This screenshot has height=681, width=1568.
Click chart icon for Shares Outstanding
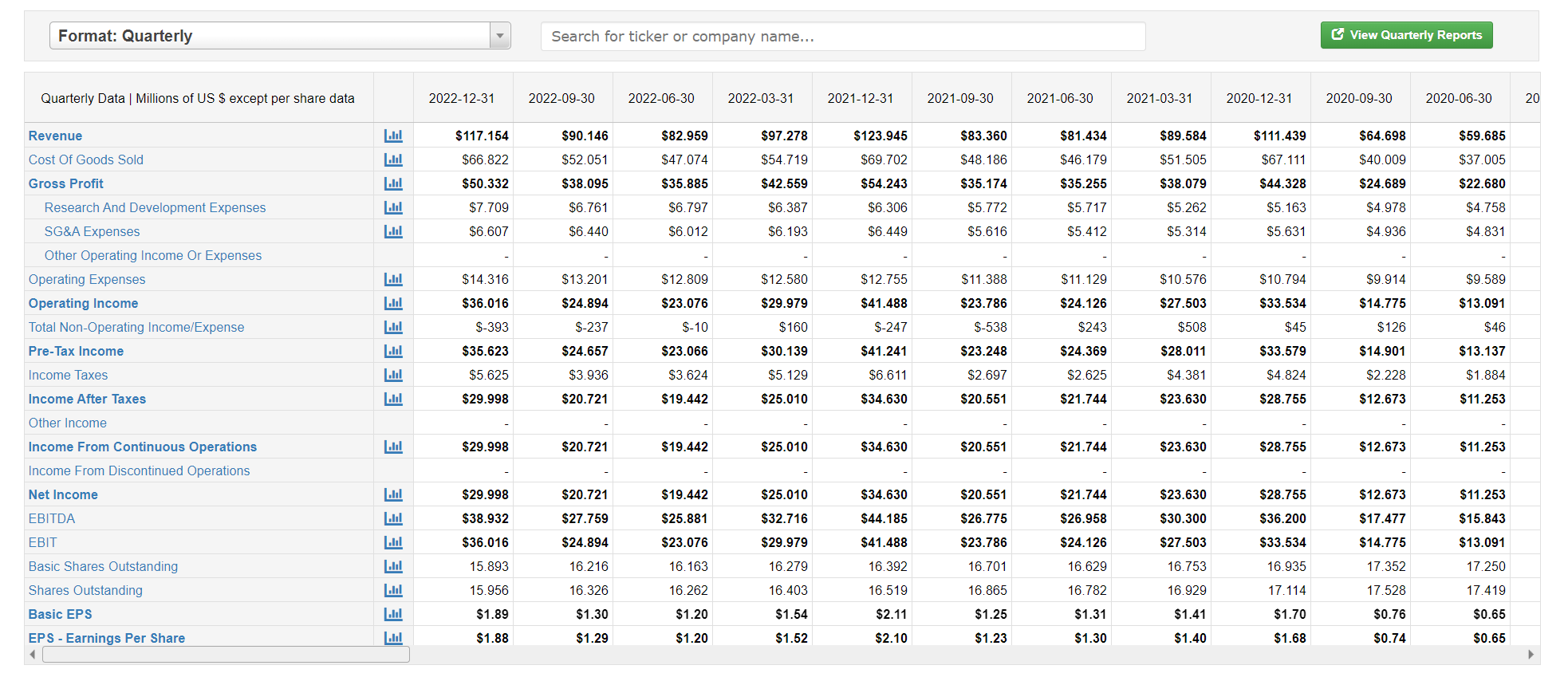coord(393,590)
